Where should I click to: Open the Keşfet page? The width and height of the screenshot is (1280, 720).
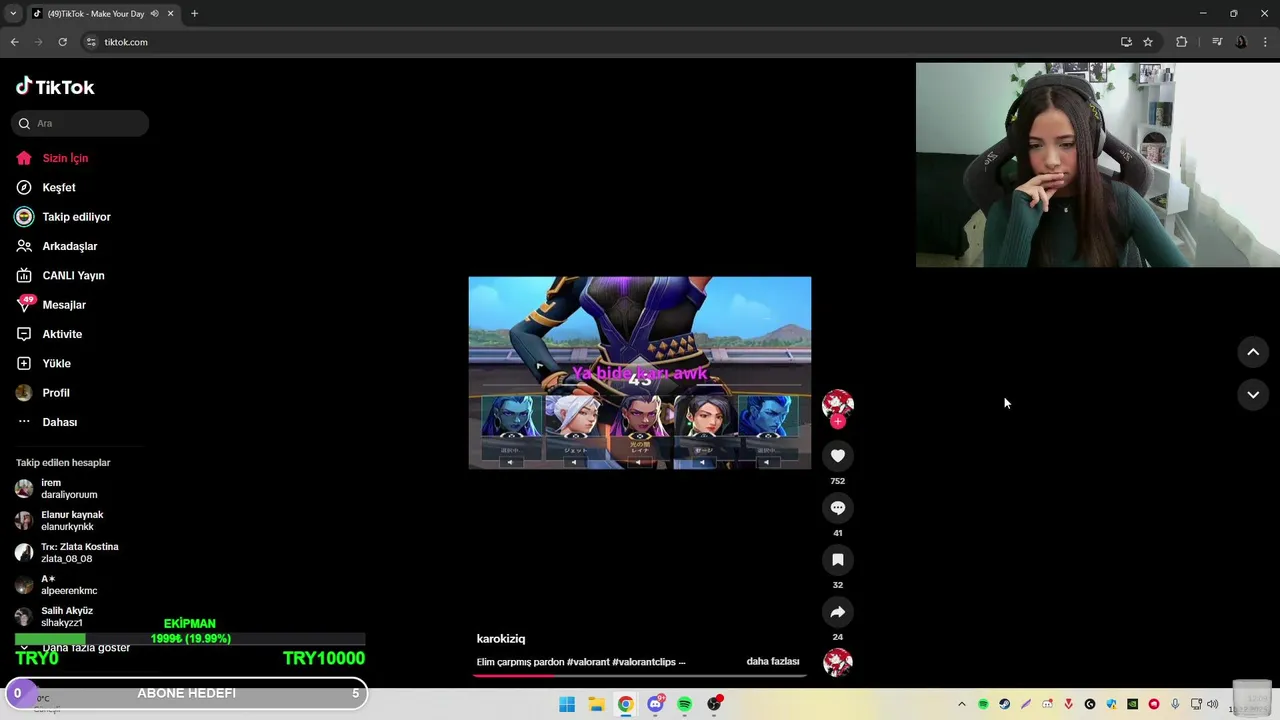[58, 188]
